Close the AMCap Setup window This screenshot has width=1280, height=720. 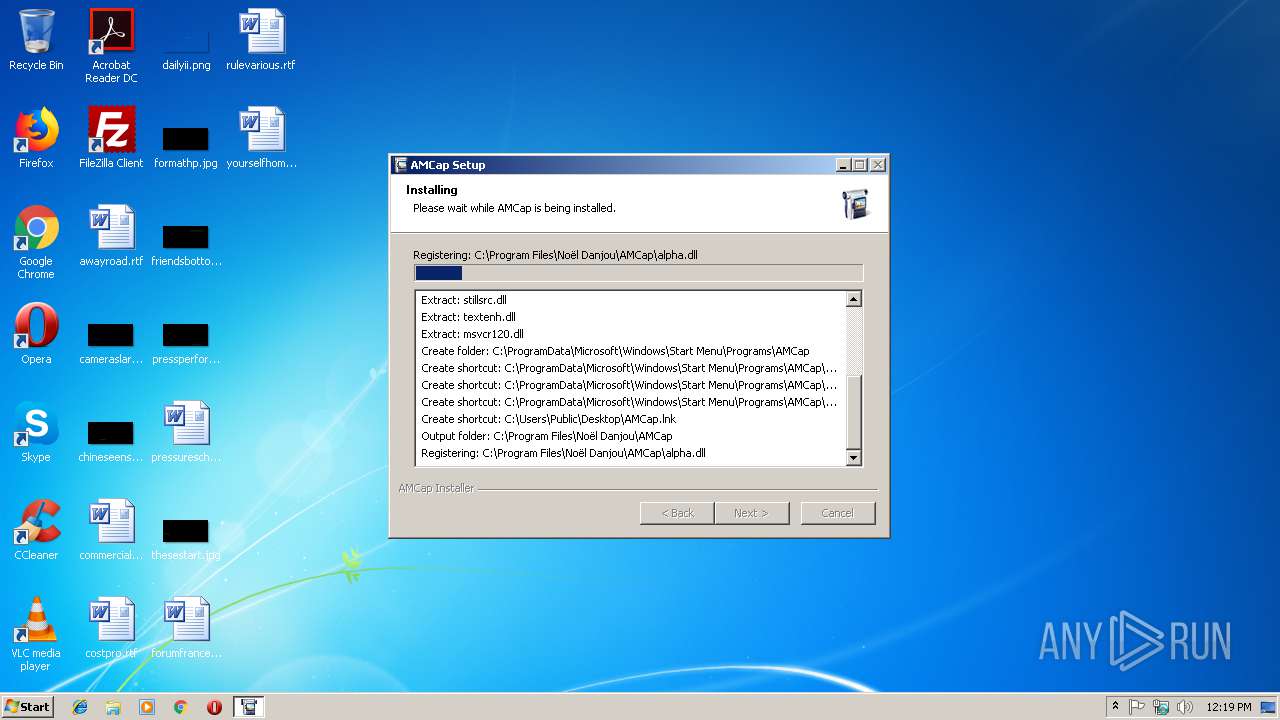point(878,165)
